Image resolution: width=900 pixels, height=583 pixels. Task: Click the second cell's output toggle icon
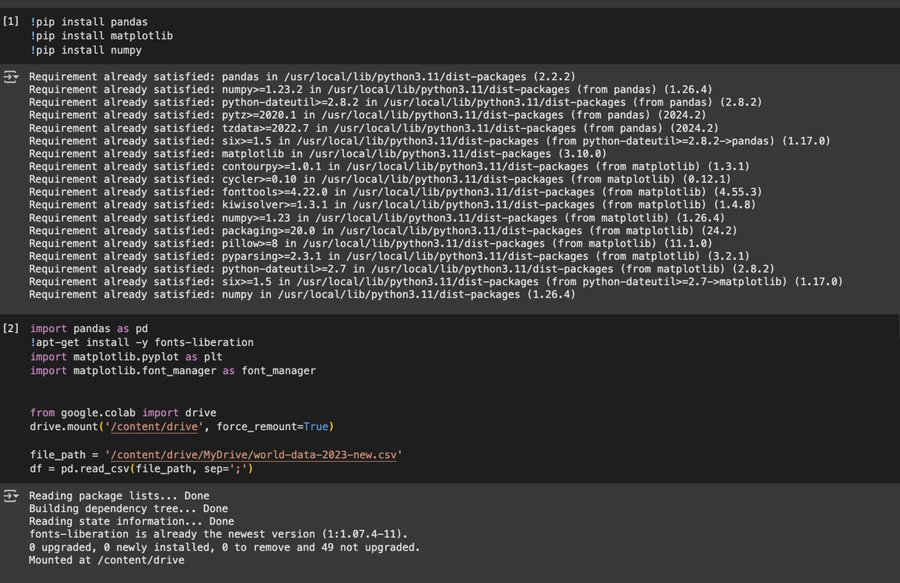[x=10, y=496]
